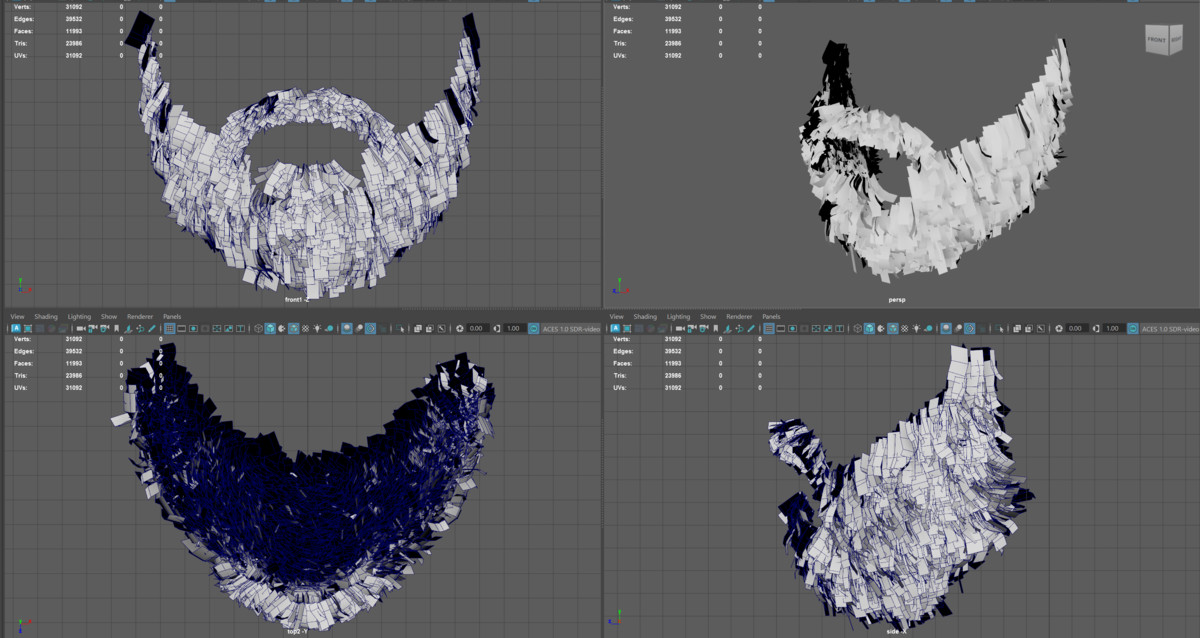Click the Image Plane icon in side-X panel toolbar

point(728,328)
